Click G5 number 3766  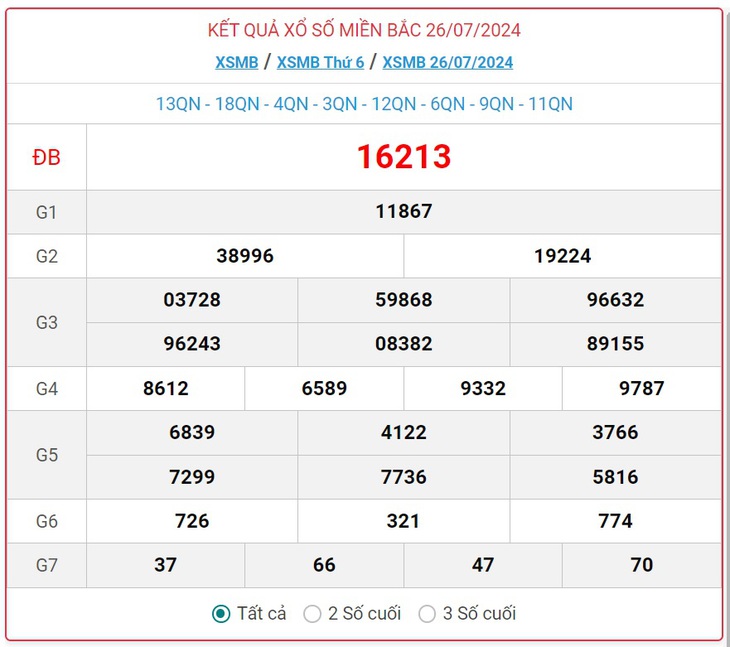click(x=615, y=432)
